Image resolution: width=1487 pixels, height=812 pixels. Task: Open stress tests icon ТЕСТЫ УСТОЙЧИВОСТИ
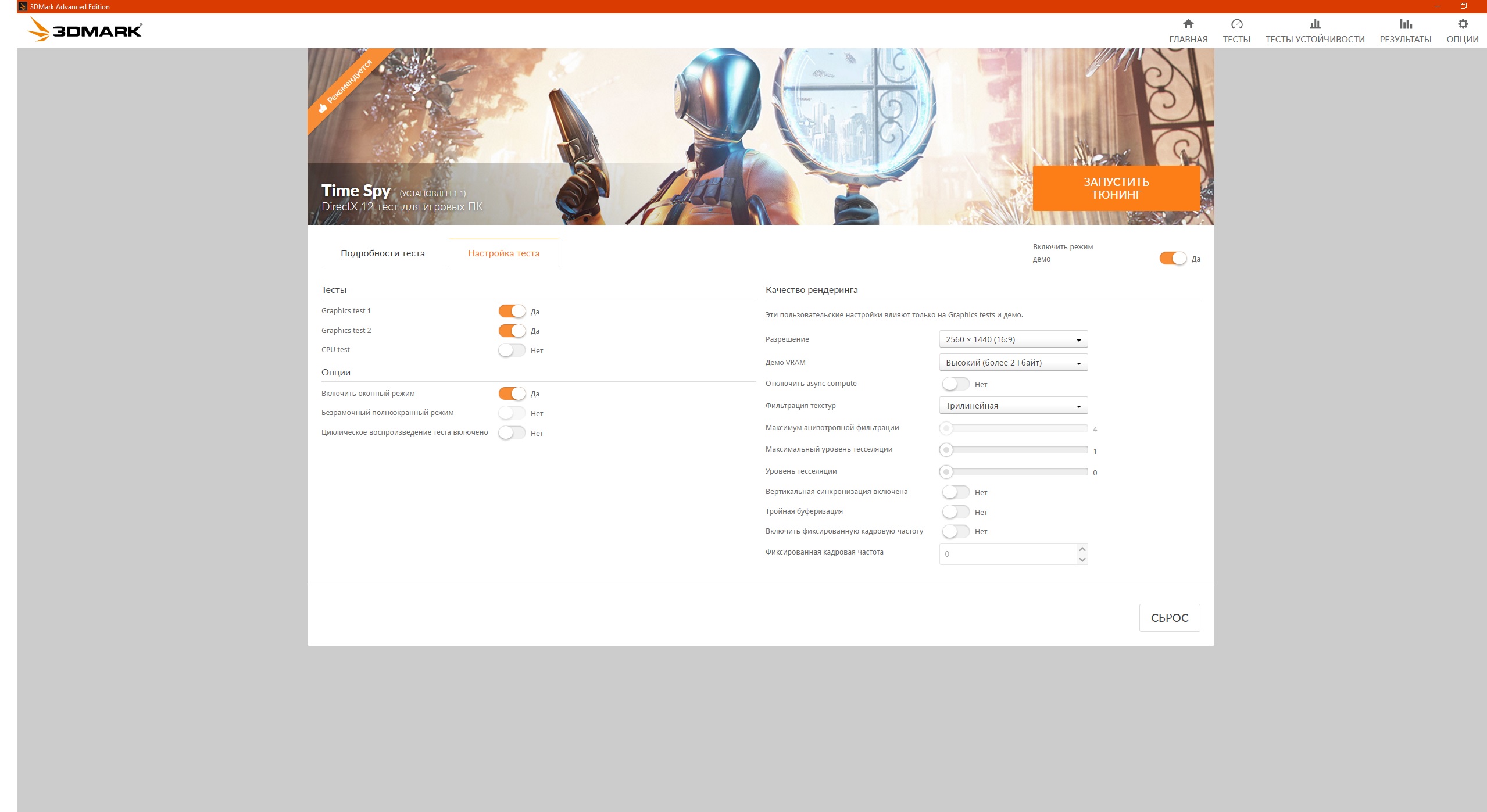click(x=1314, y=24)
